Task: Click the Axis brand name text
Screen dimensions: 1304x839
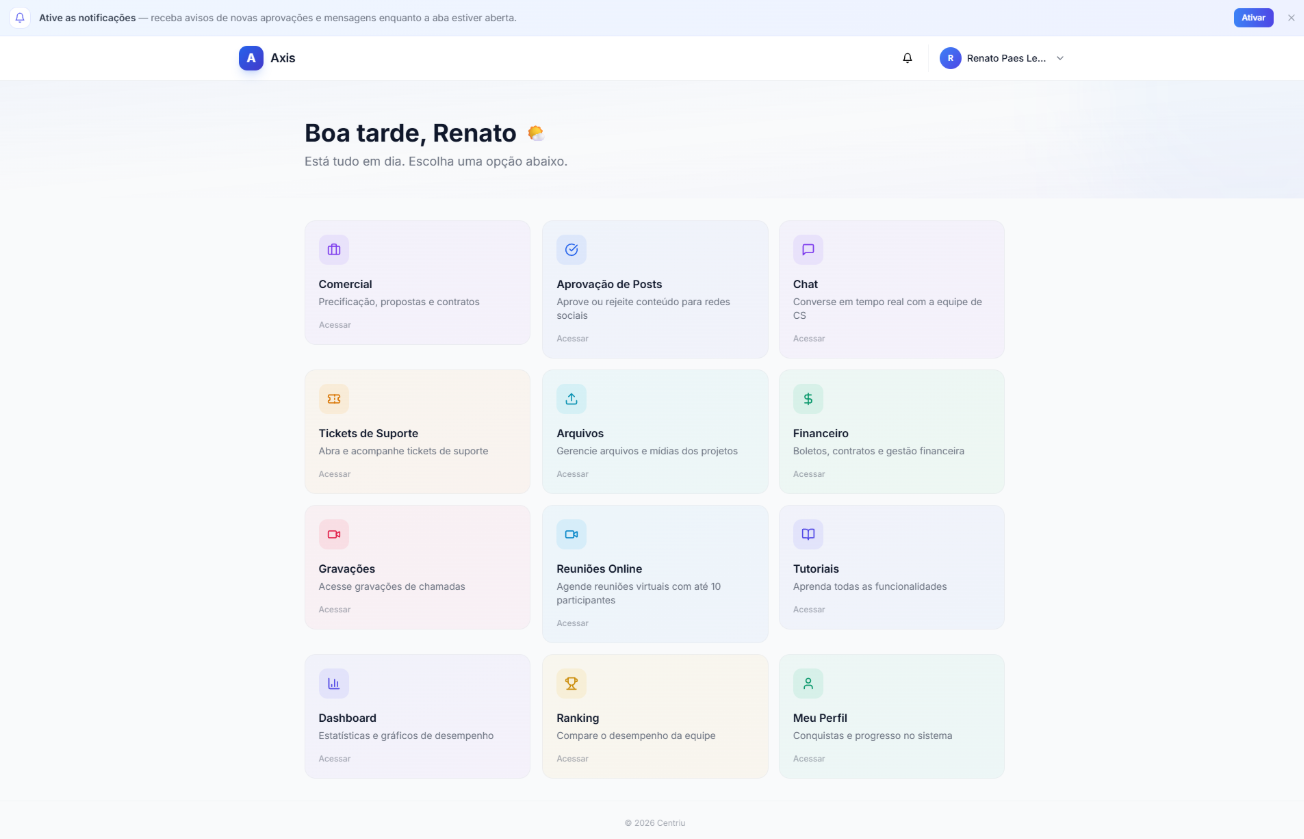Action: [283, 58]
